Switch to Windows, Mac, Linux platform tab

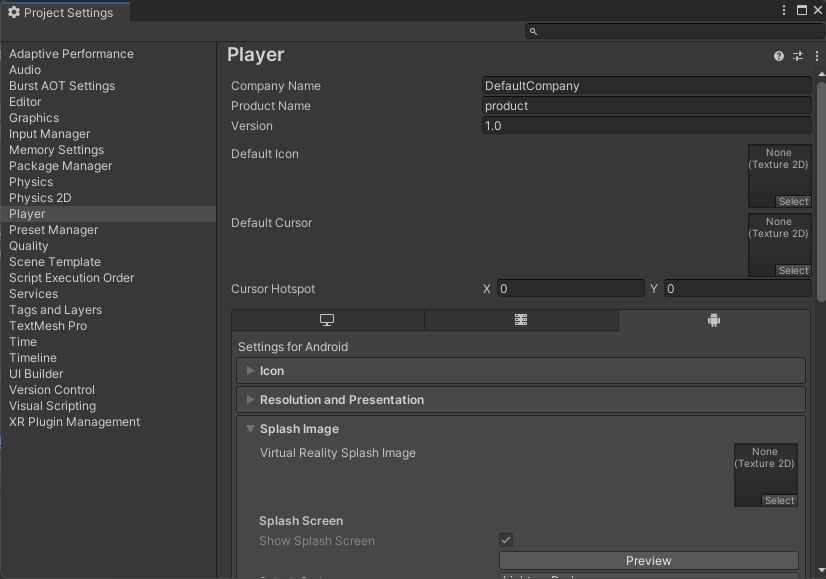tap(327, 320)
